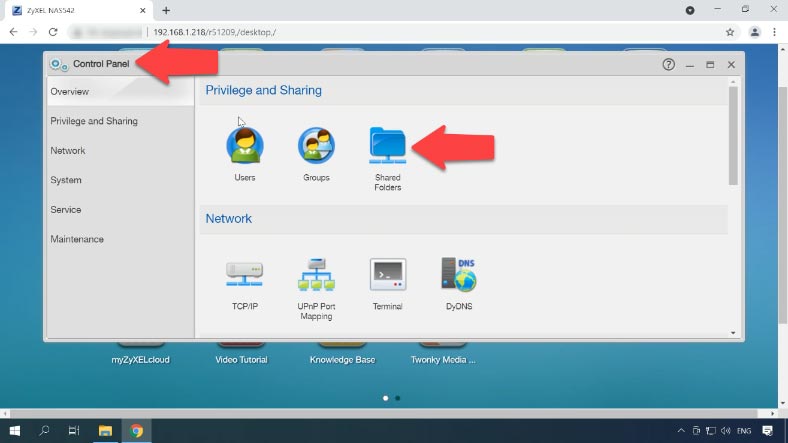
Task: Click the Control Panel scrollbar down arrow
Action: (x=733, y=333)
